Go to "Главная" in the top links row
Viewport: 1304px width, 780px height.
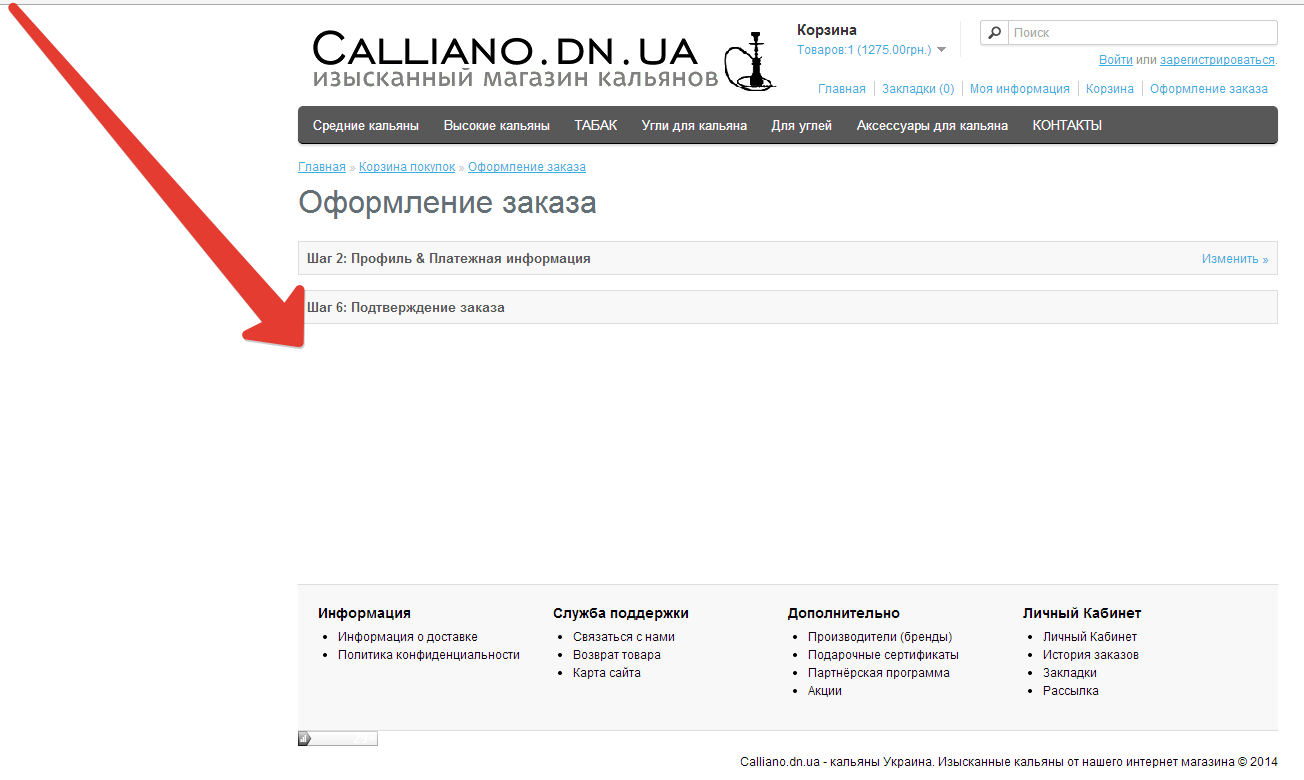842,89
